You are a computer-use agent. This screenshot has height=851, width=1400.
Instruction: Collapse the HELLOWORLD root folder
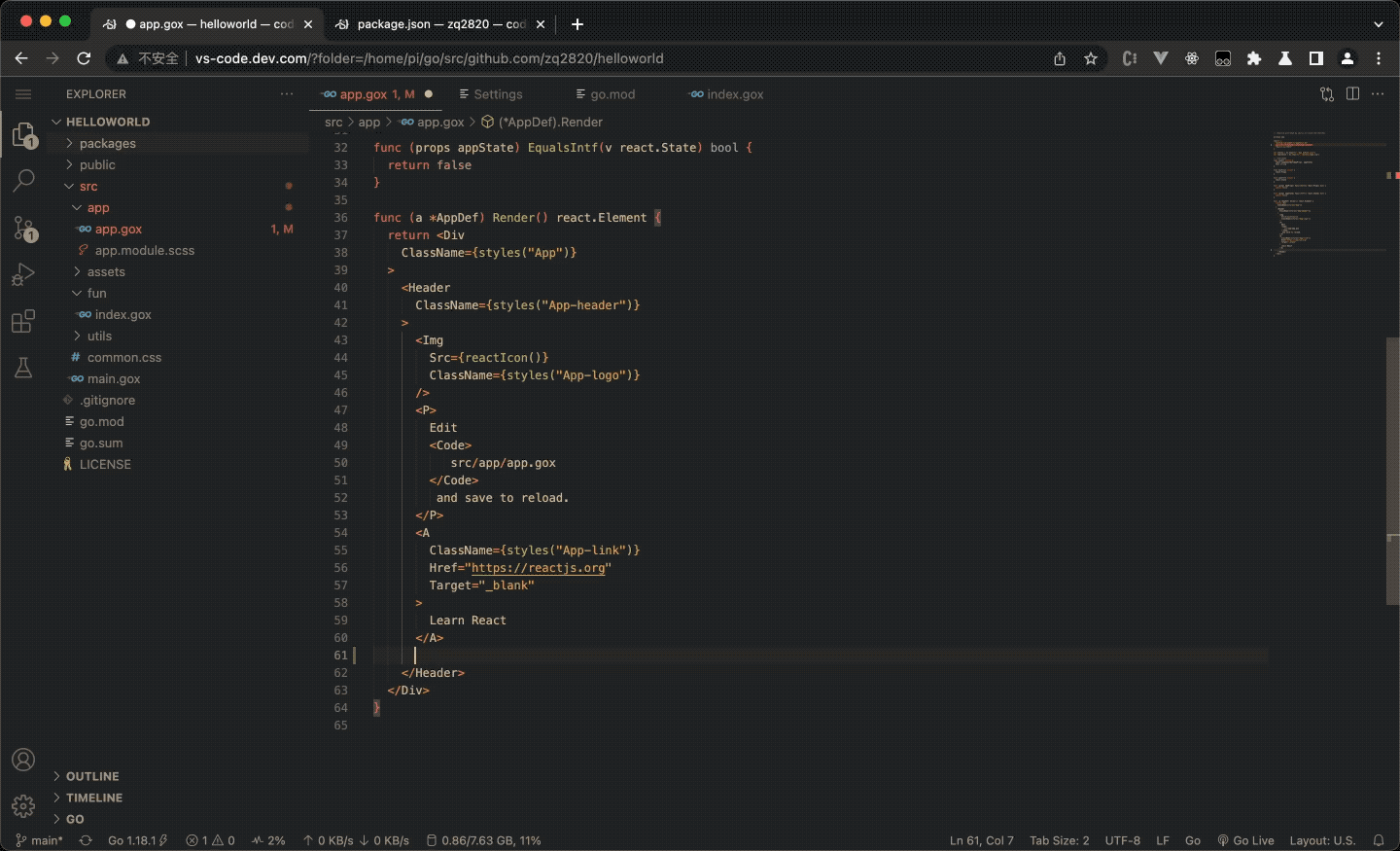click(180, 122)
